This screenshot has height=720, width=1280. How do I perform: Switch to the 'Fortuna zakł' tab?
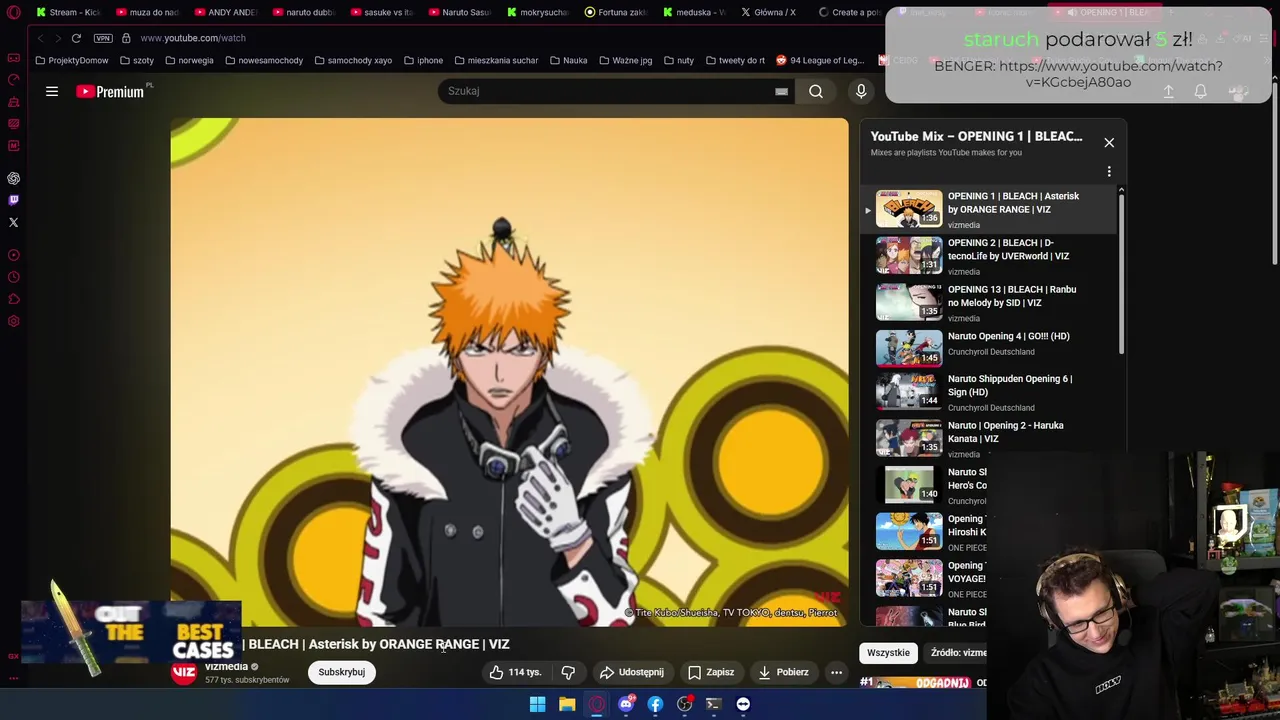click(615, 12)
